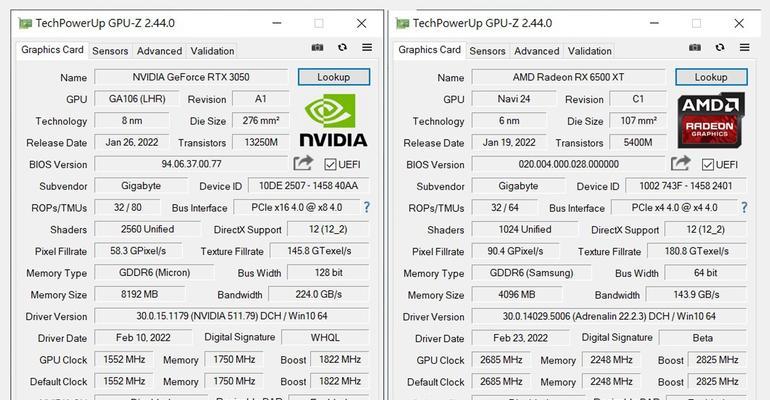Click the GPU-Z app icon in left title bar
This screenshot has height=400, width=770.
point(25,23)
